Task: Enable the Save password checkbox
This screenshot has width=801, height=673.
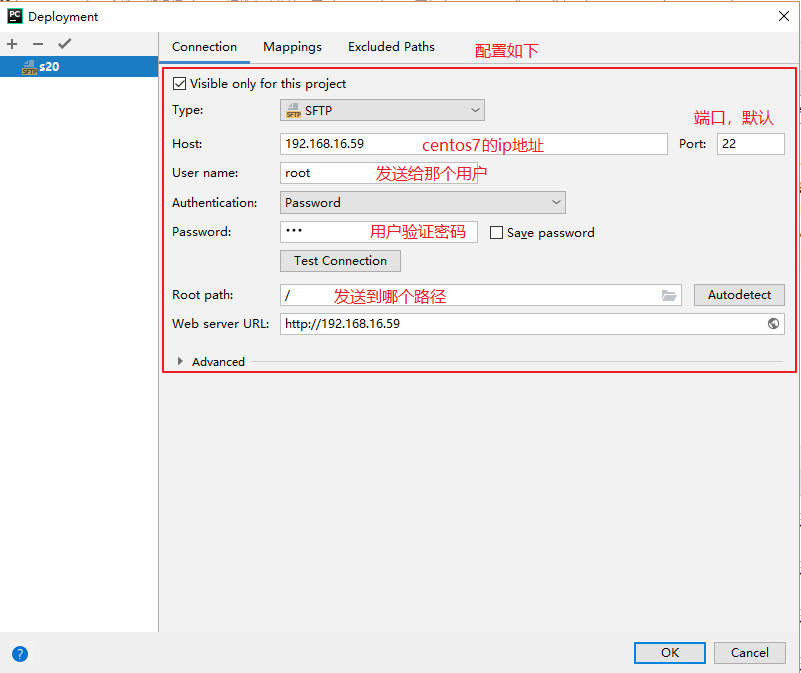Action: 496,233
